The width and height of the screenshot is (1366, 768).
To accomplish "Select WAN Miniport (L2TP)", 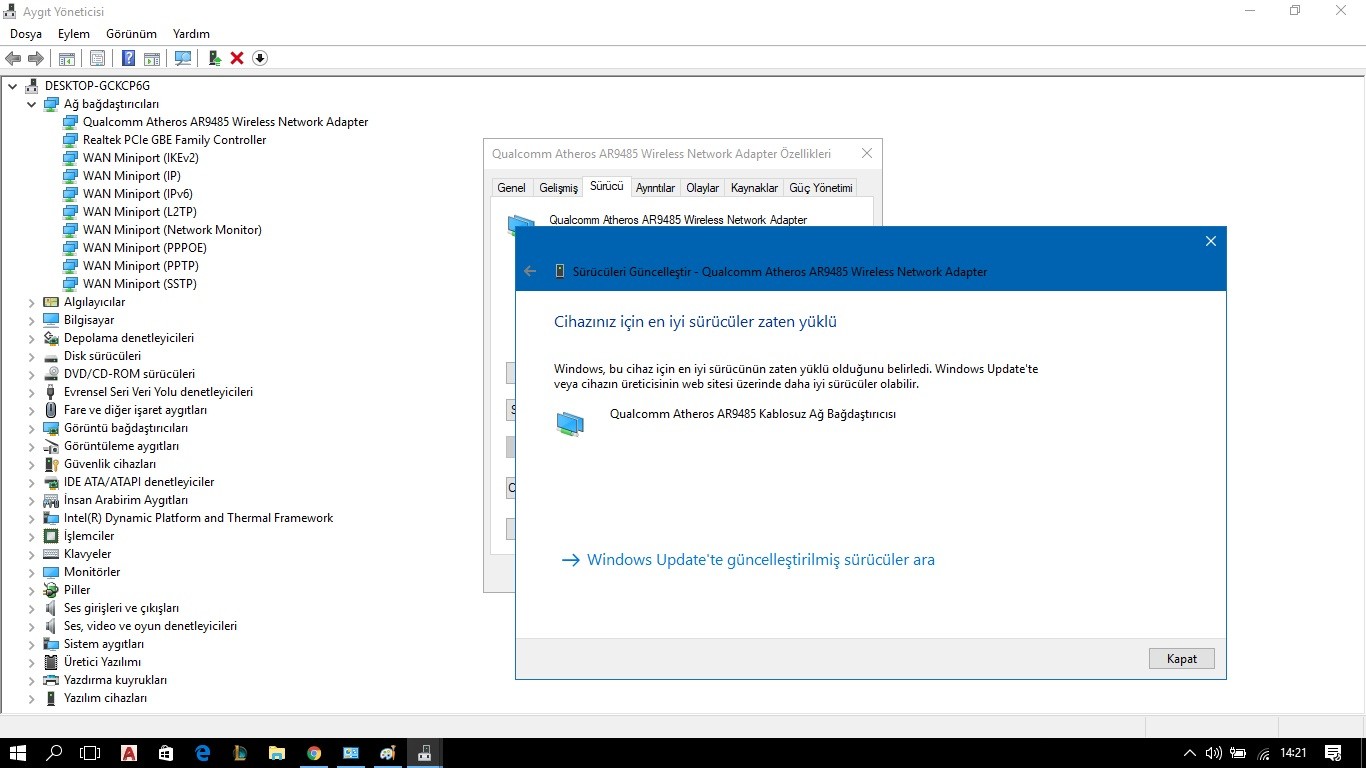I will point(139,212).
